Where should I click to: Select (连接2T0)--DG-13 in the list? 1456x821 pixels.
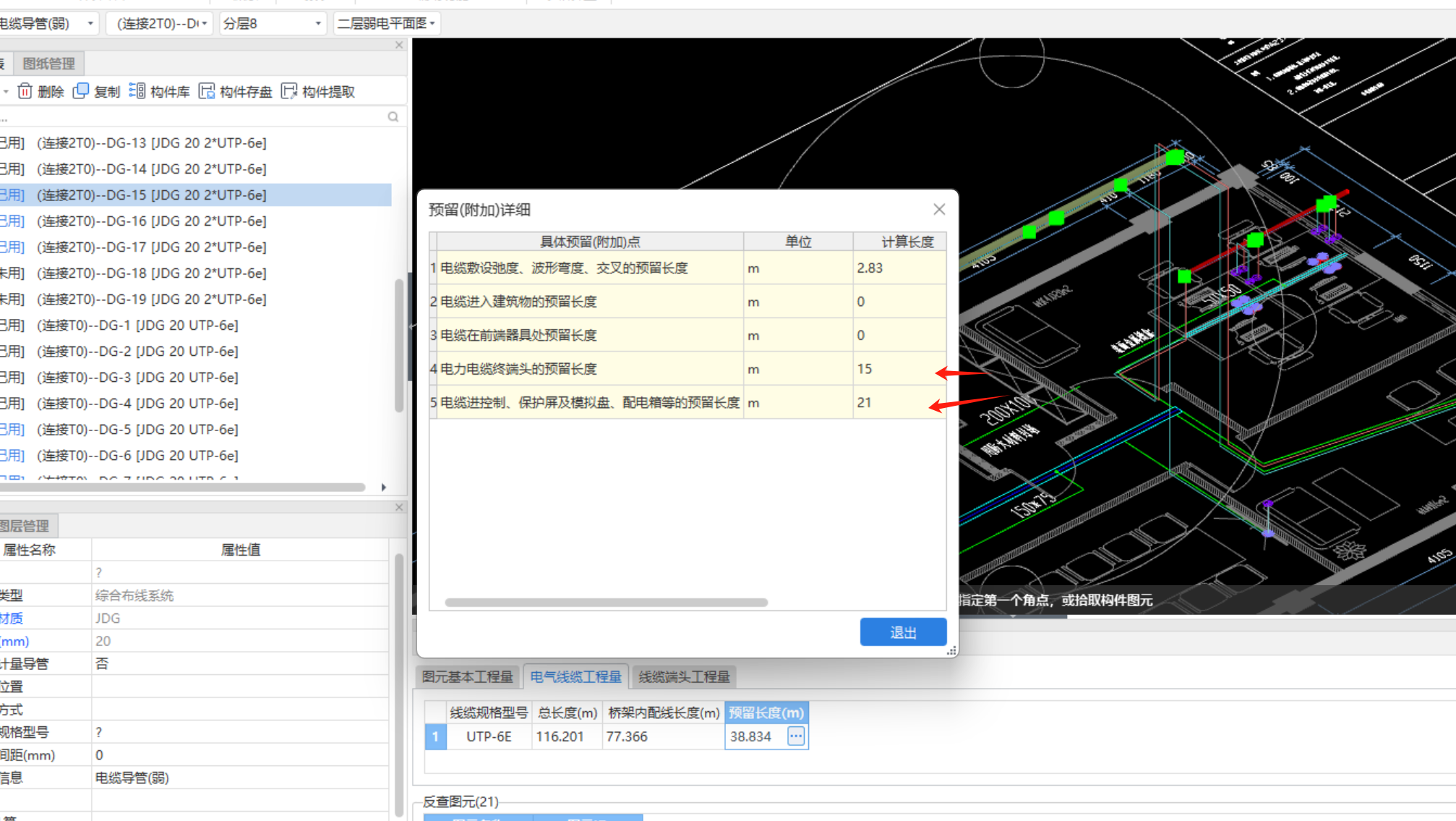click(152, 142)
